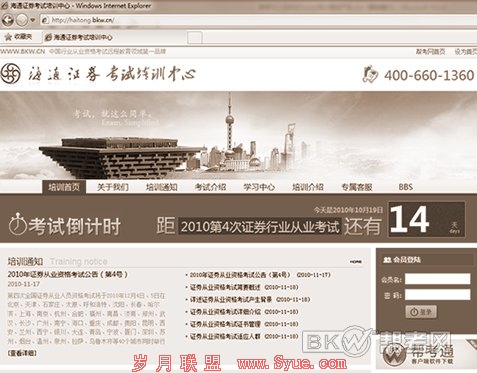Open list item 详述证券从业资格考试产生背景
Viewport: 477px width, 373px height.
pyautogui.click(x=250, y=299)
